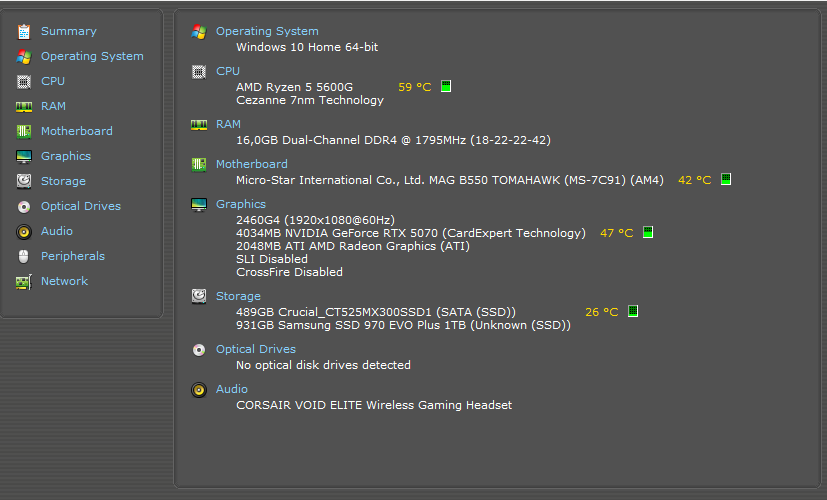Click the storage temperature value 26 °C
Screen dimensions: 827x500
point(602,312)
